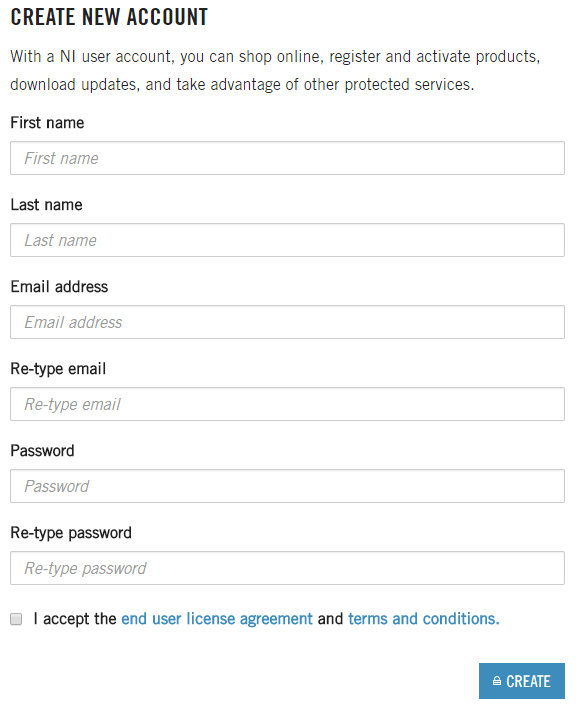
Task: Click the Email address label
Action: [59, 287]
